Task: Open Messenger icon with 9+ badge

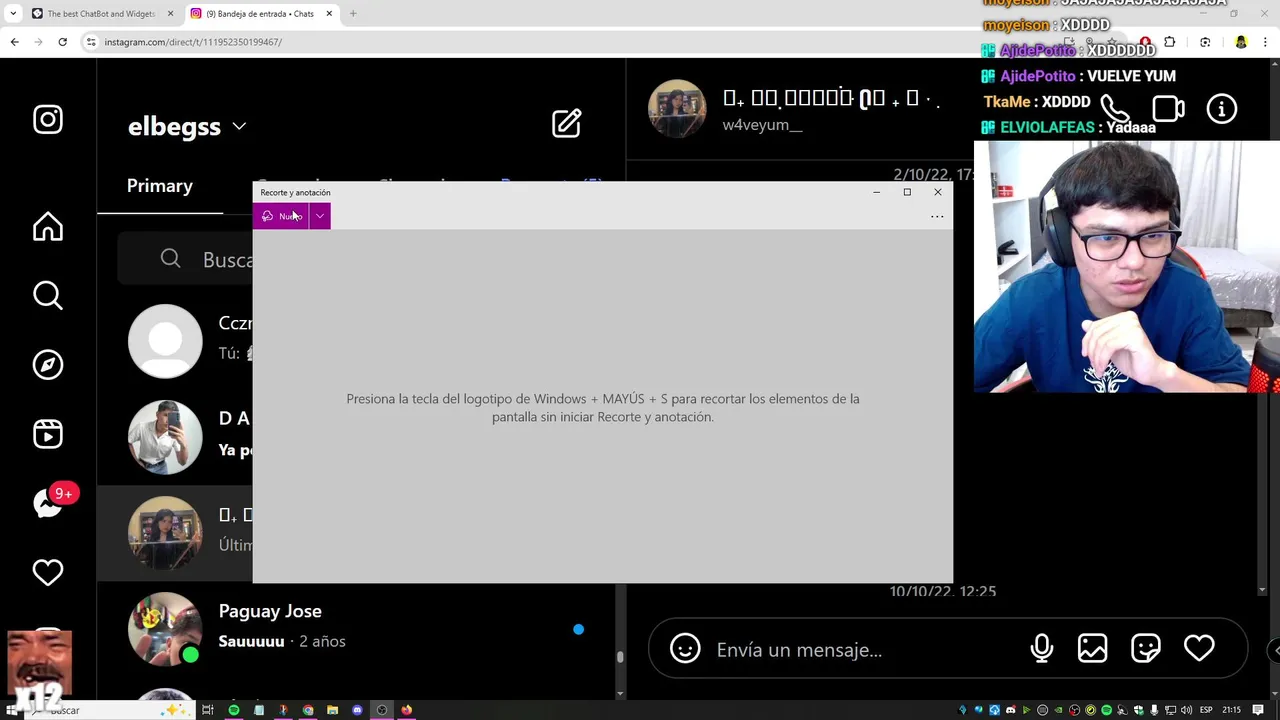Action: (x=50, y=502)
